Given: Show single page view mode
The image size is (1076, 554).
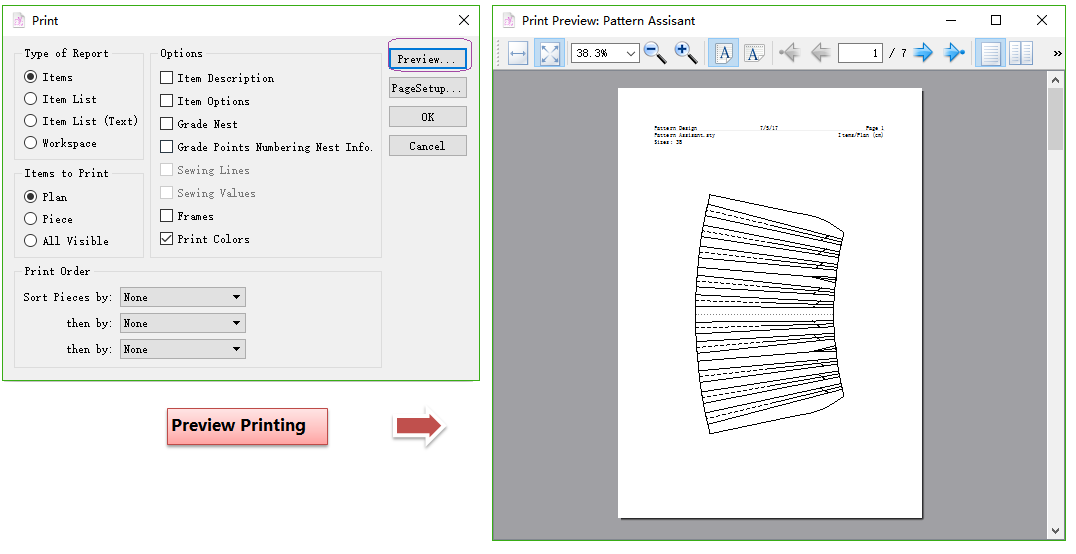Looking at the screenshot, I should coord(990,53).
